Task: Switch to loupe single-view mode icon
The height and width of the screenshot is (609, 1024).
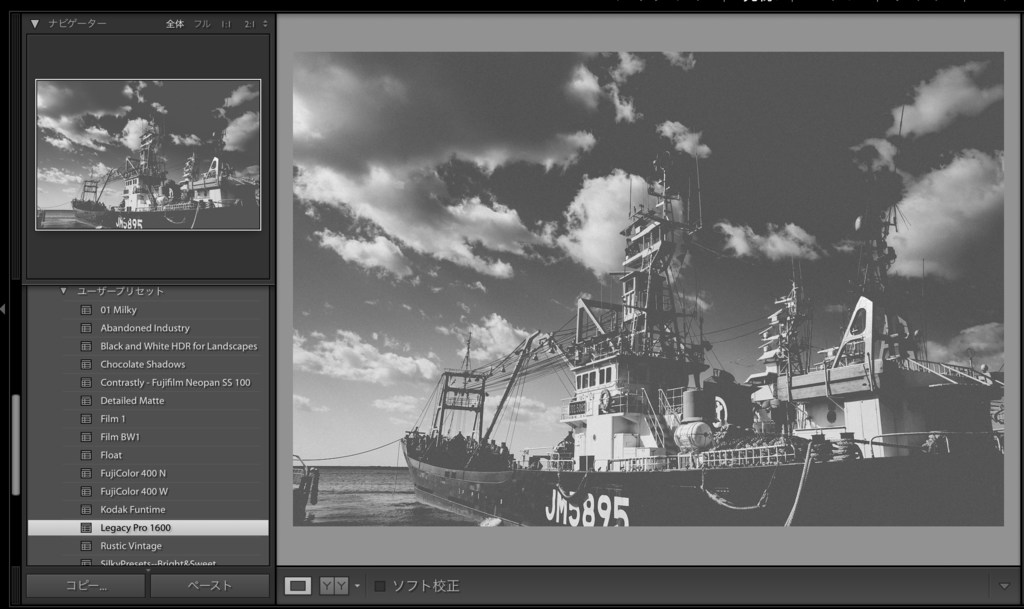Action: (x=297, y=586)
